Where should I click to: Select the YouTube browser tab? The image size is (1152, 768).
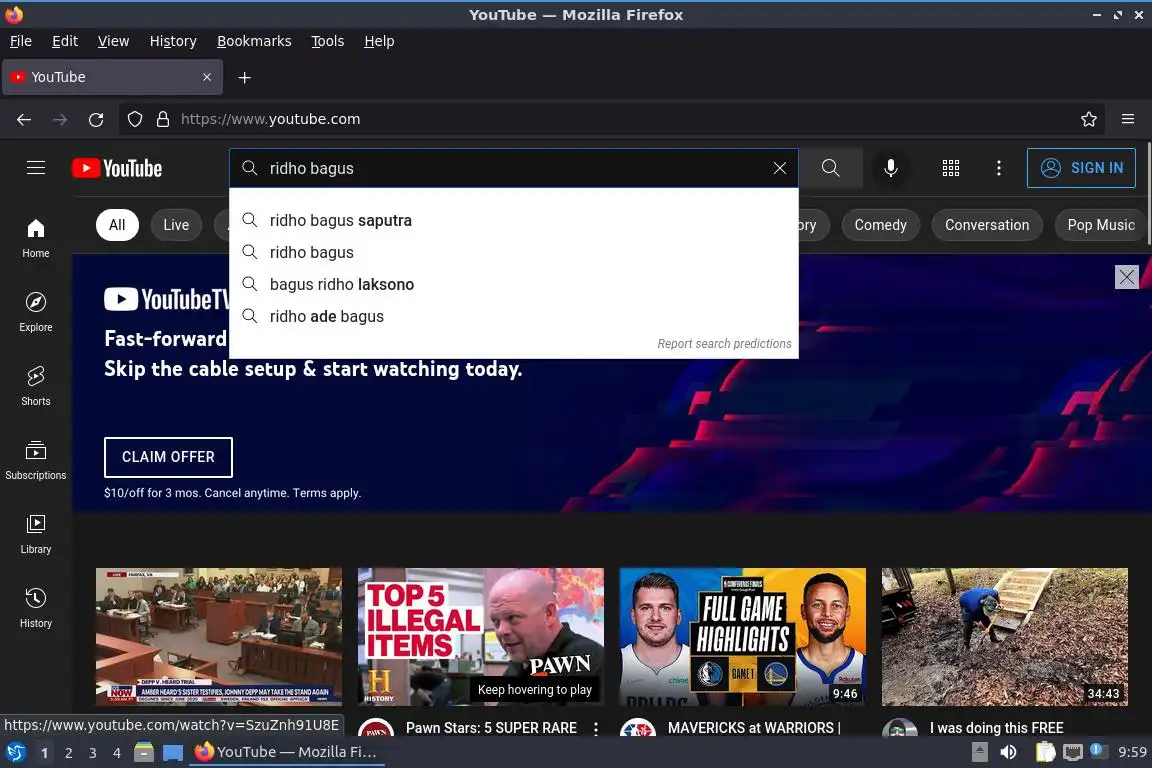[x=112, y=77]
